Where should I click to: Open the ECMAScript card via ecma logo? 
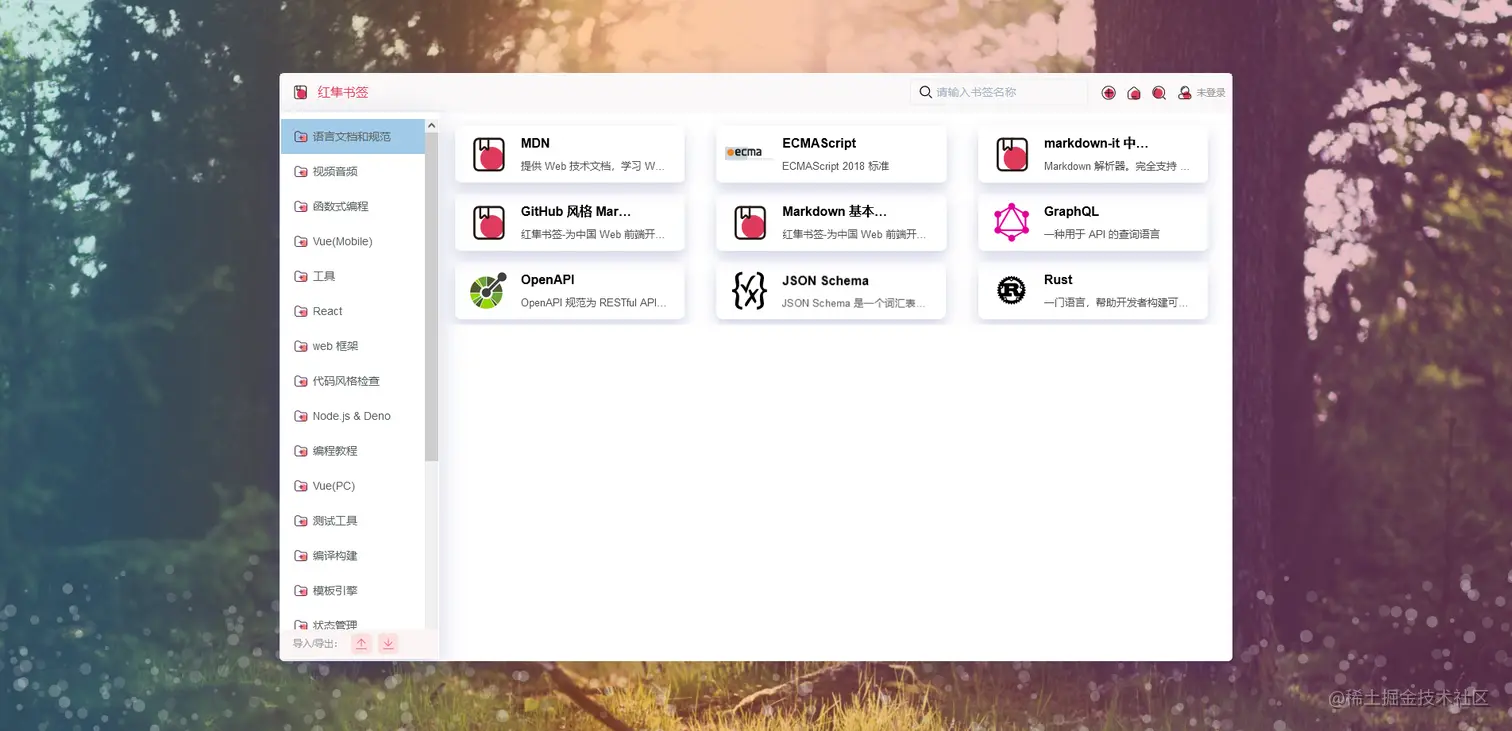pyautogui.click(x=749, y=153)
